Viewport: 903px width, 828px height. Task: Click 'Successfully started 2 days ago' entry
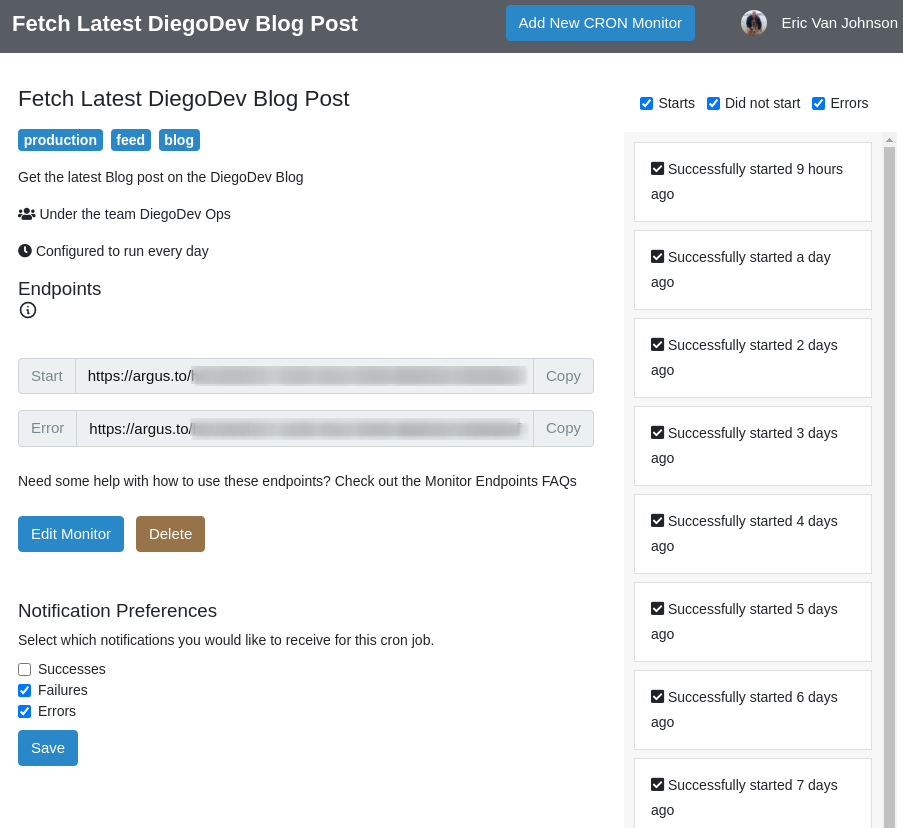pos(753,358)
